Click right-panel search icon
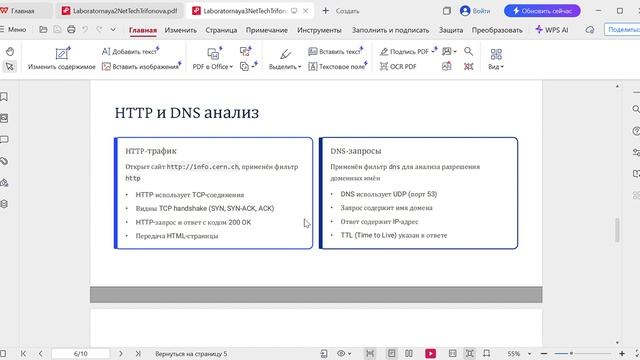Viewport: 640px width, 360px height. pos(636,109)
